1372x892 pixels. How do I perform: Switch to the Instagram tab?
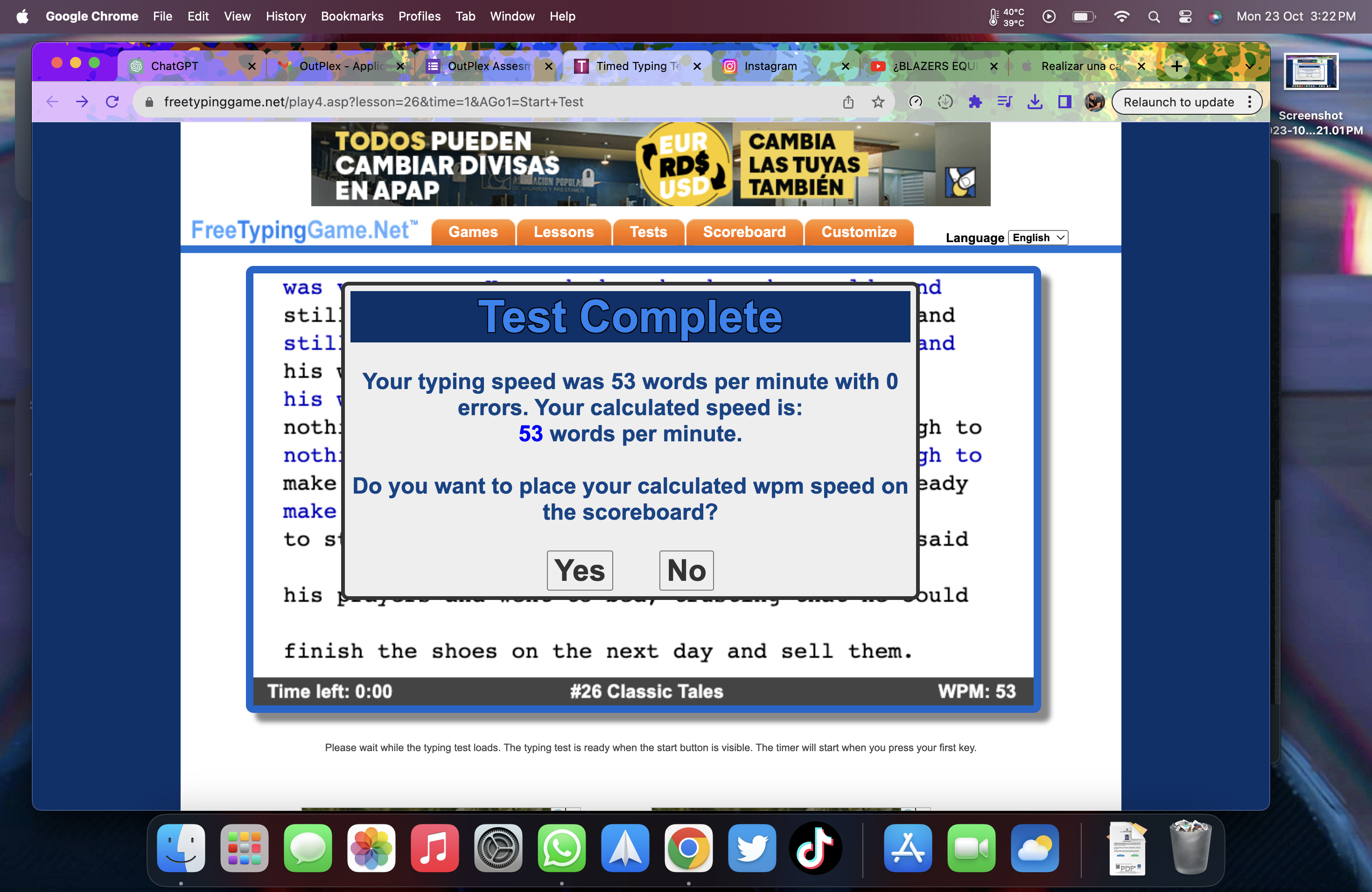770,66
